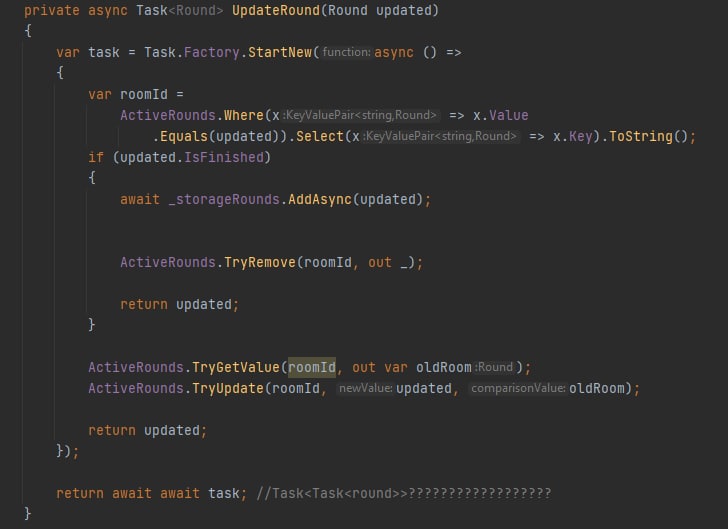The width and height of the screenshot is (728, 529).
Task: Click roomId in the 'var roomId =' declaration
Action: click(144, 94)
